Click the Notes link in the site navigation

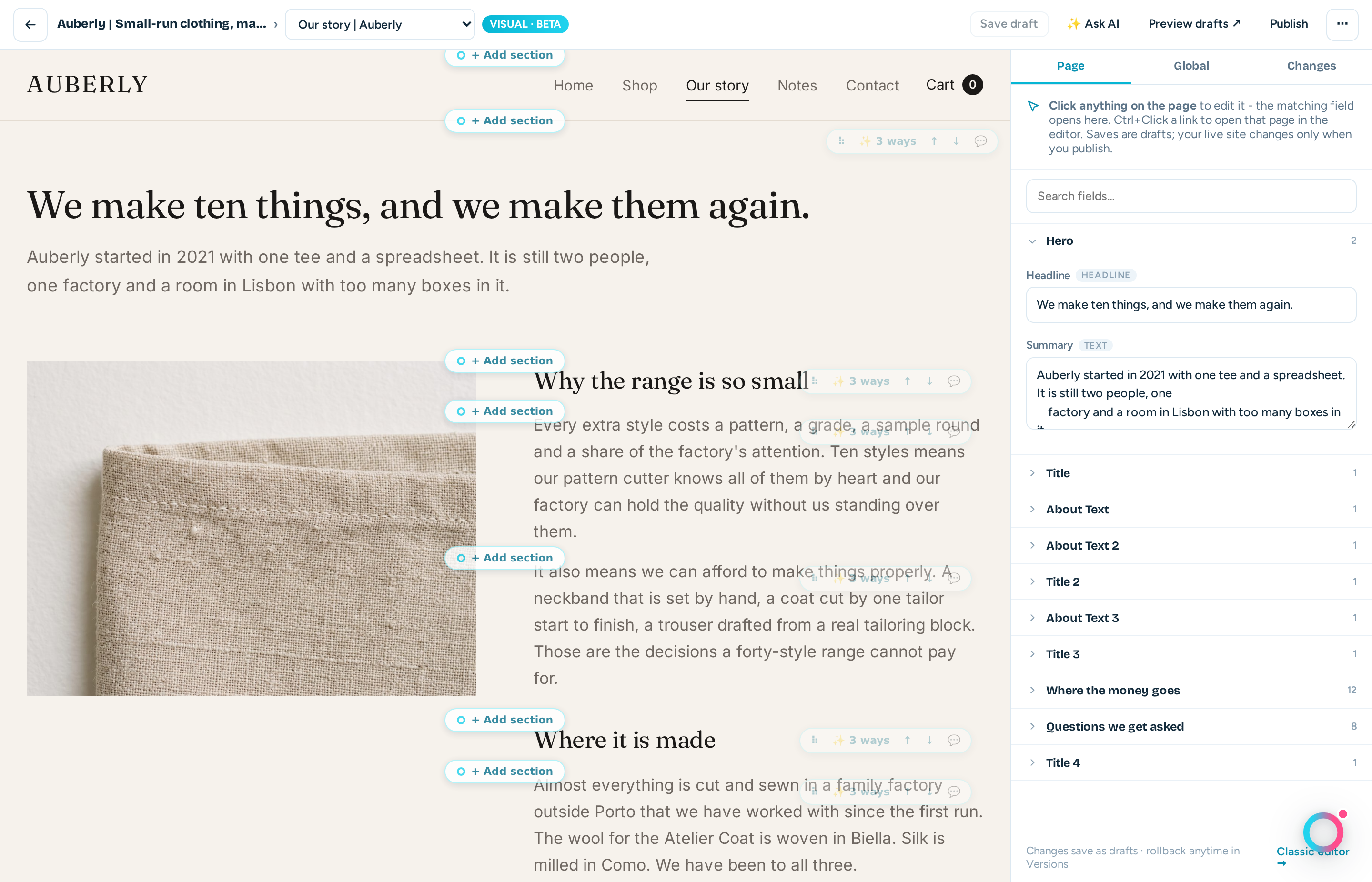tap(797, 85)
